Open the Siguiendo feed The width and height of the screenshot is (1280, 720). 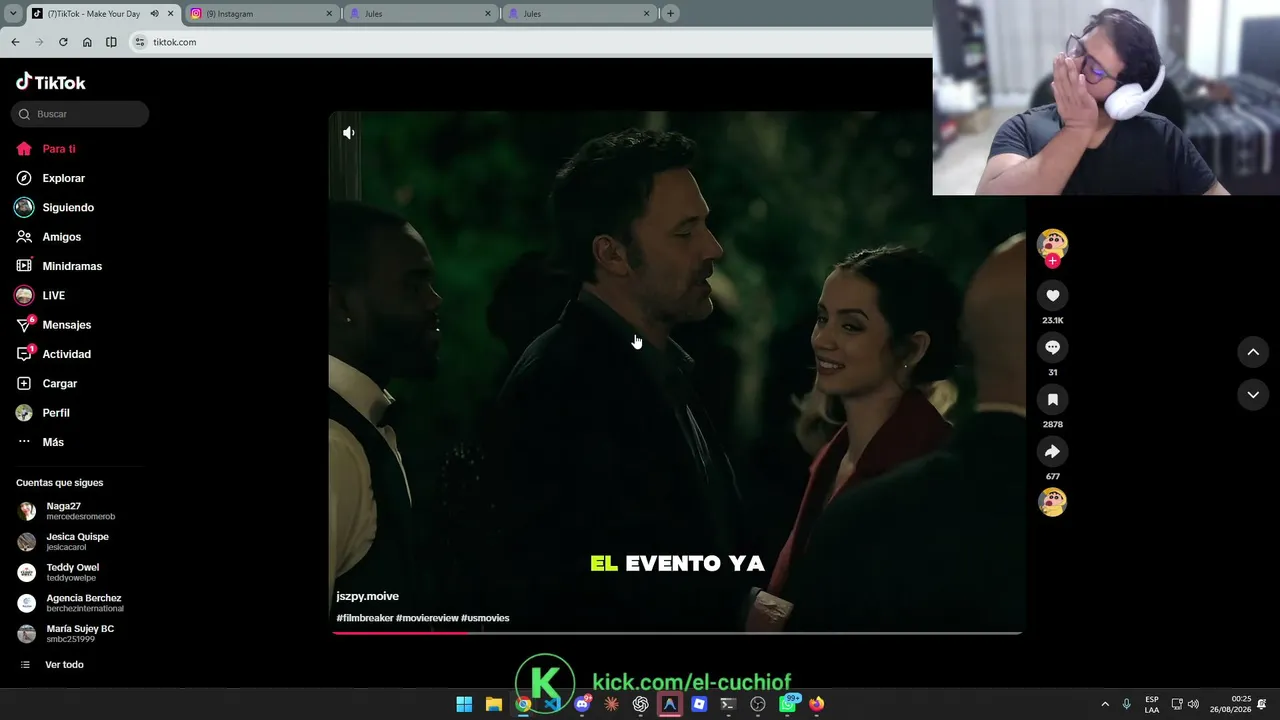pyautogui.click(x=68, y=208)
